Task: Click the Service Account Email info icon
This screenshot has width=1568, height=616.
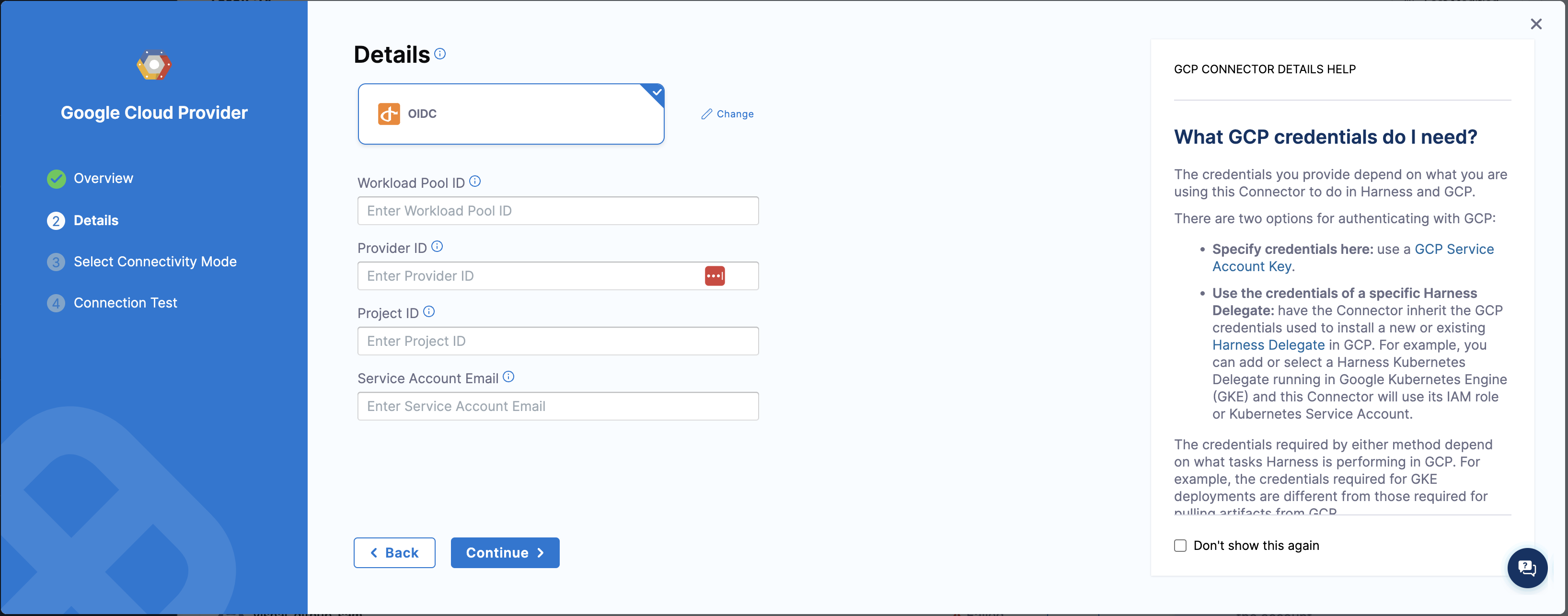Action: point(508,377)
